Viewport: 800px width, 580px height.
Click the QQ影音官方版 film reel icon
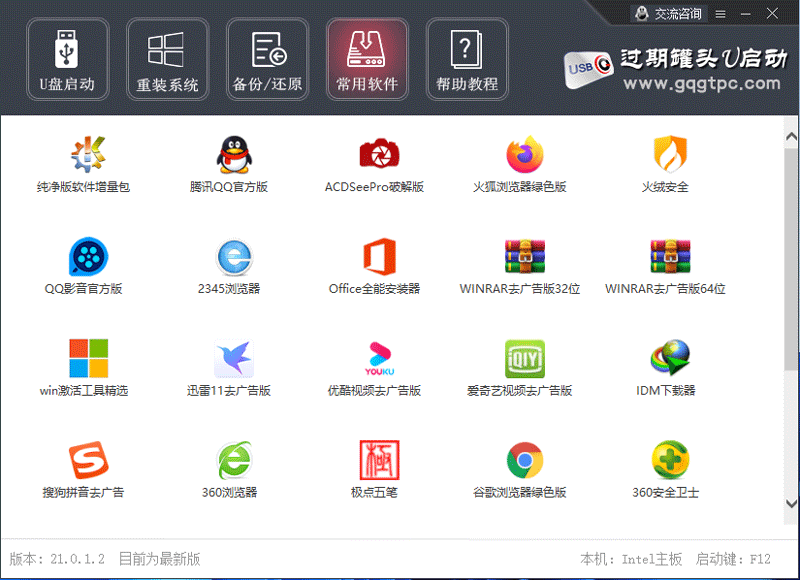(88, 256)
